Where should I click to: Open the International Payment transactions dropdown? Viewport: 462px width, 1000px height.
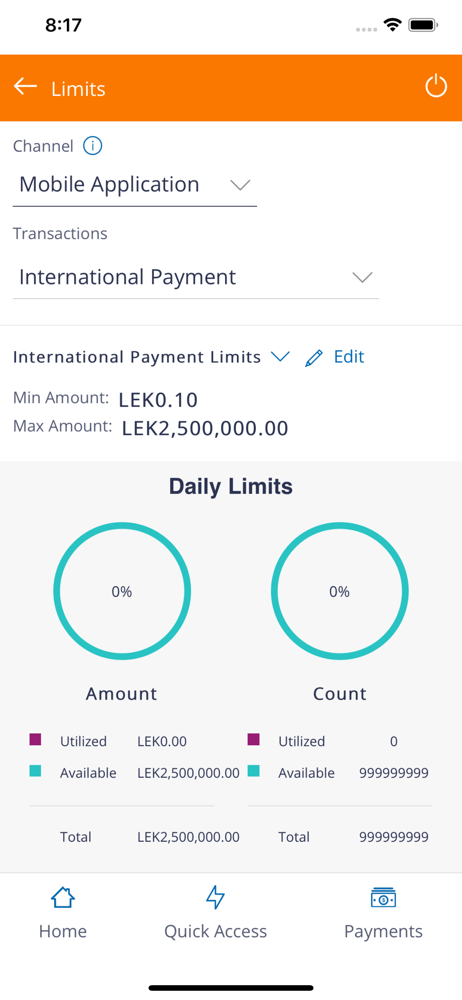[196, 278]
